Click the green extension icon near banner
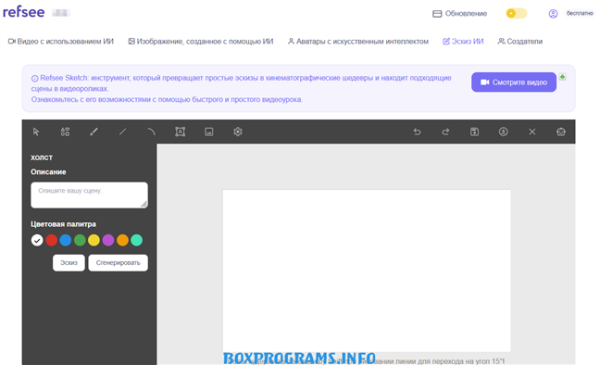The height and width of the screenshot is (365, 600). (x=562, y=77)
